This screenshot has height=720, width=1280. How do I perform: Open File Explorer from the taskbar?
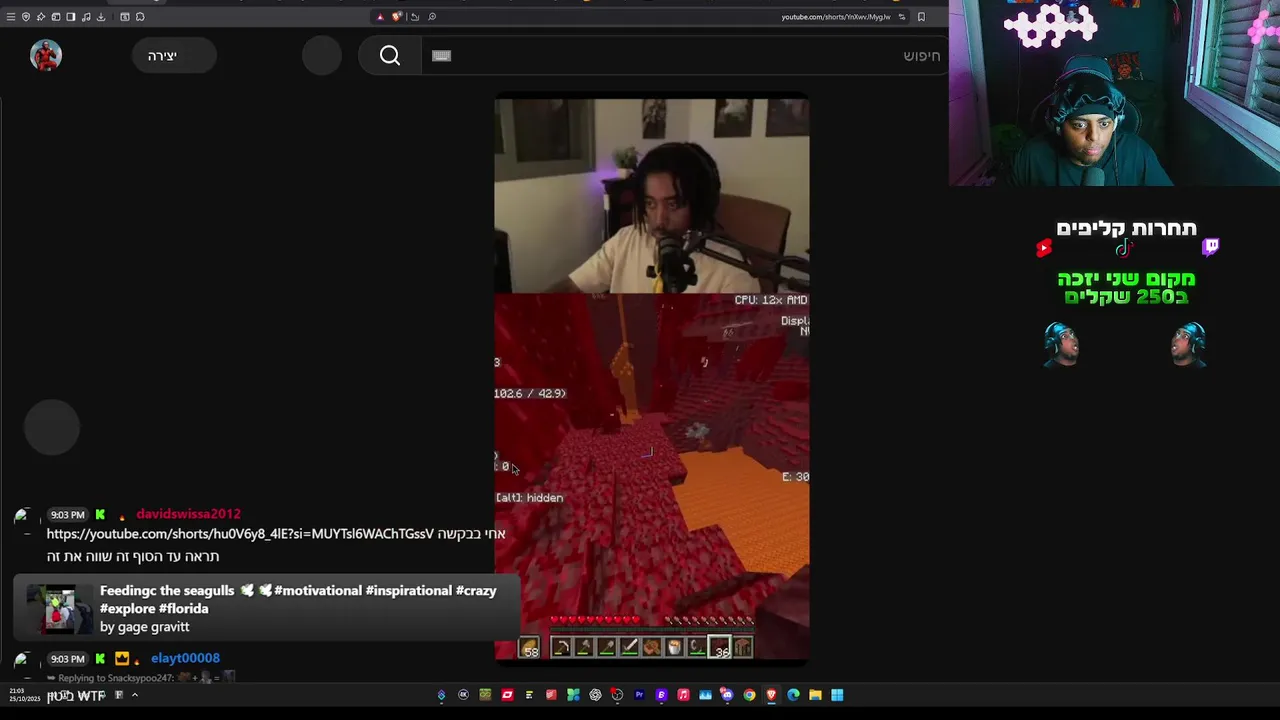coord(815,695)
